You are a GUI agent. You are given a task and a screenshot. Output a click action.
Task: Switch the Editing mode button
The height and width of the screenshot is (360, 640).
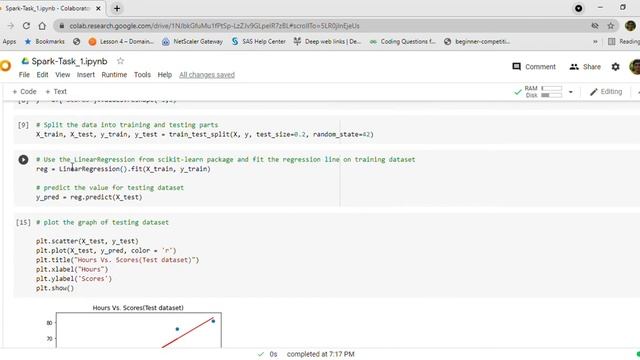606,91
